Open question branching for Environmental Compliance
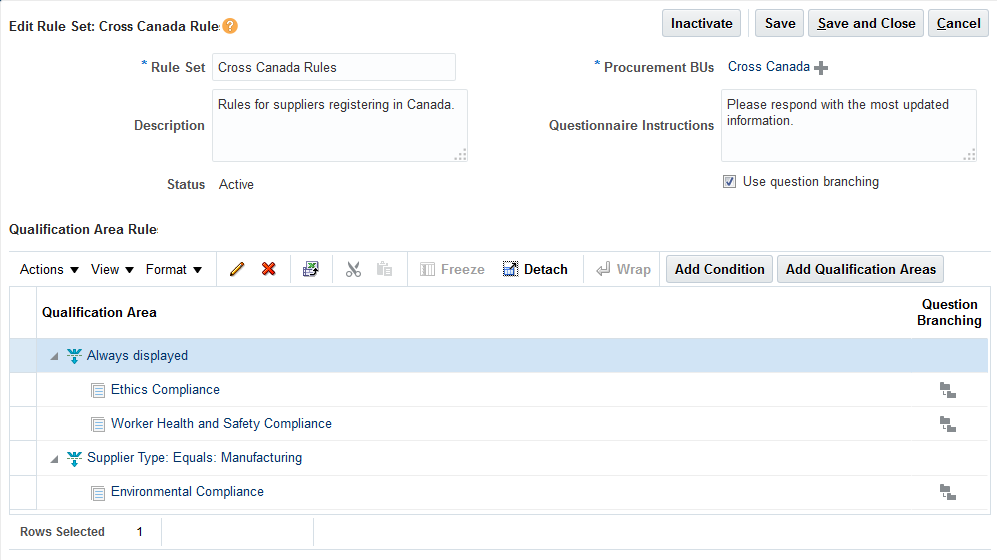The image size is (997, 560). pos(948,492)
